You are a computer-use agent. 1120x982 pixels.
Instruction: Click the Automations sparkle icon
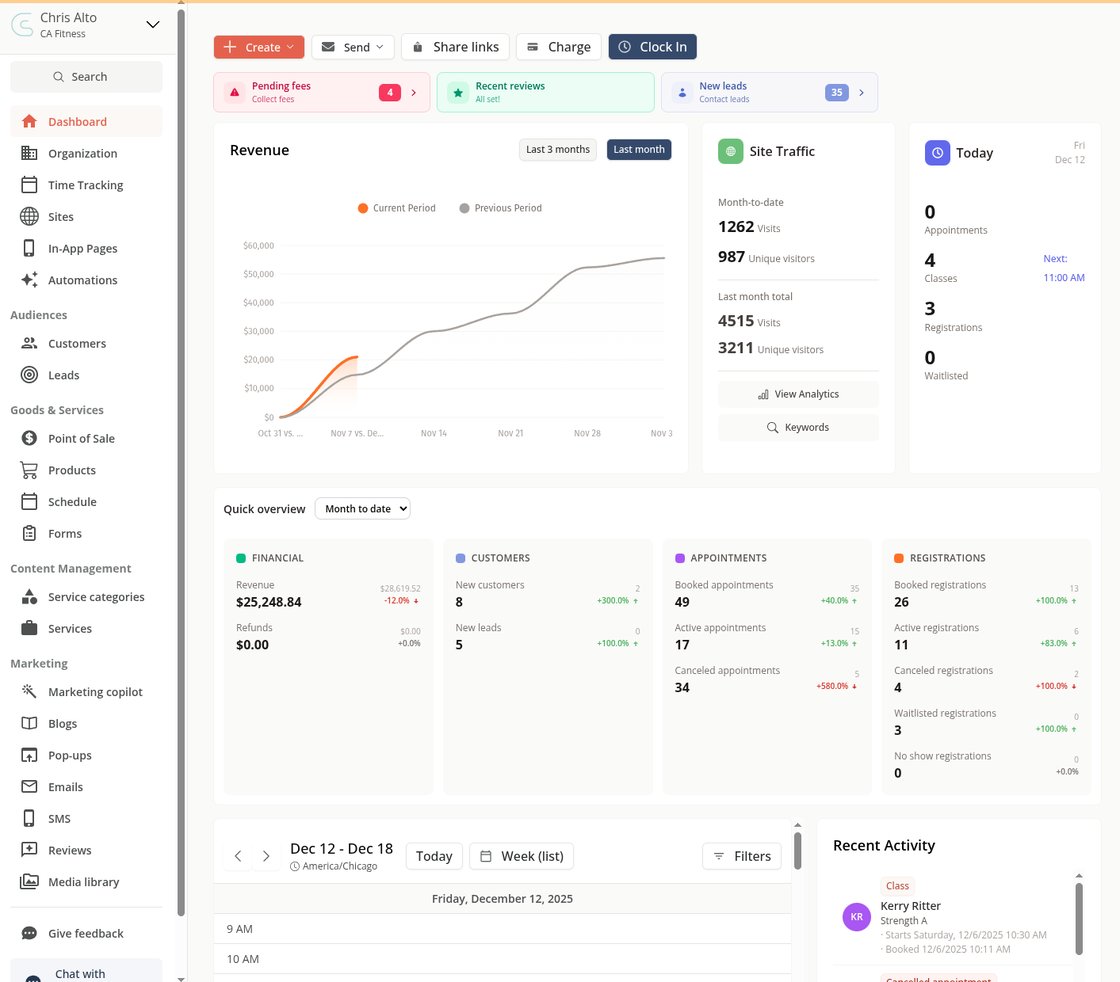click(x=29, y=280)
